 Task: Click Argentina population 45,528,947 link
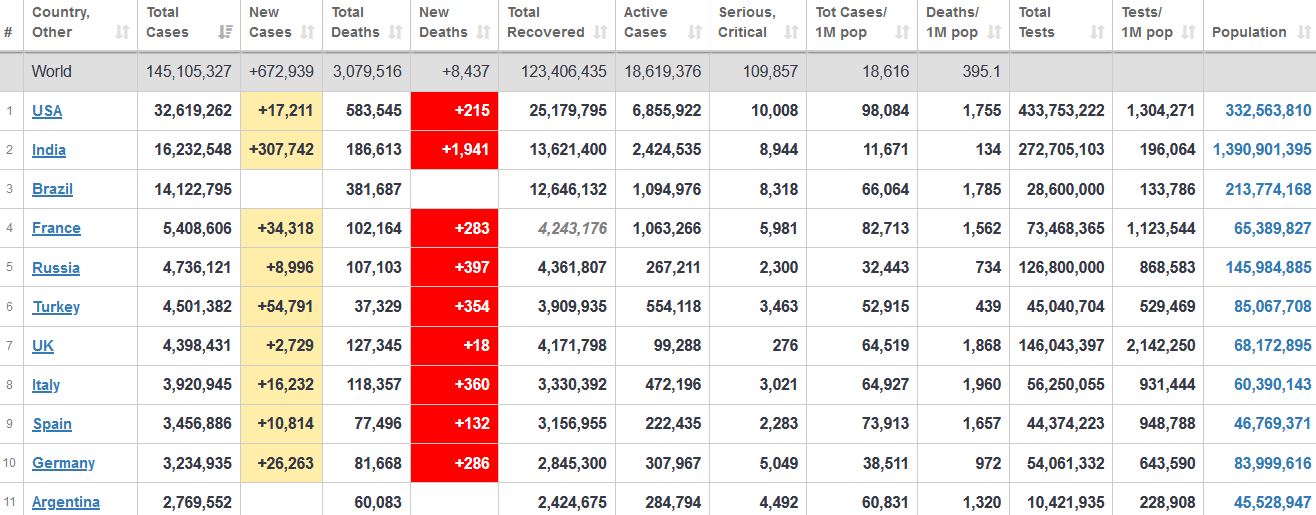pyautogui.click(x=1273, y=502)
